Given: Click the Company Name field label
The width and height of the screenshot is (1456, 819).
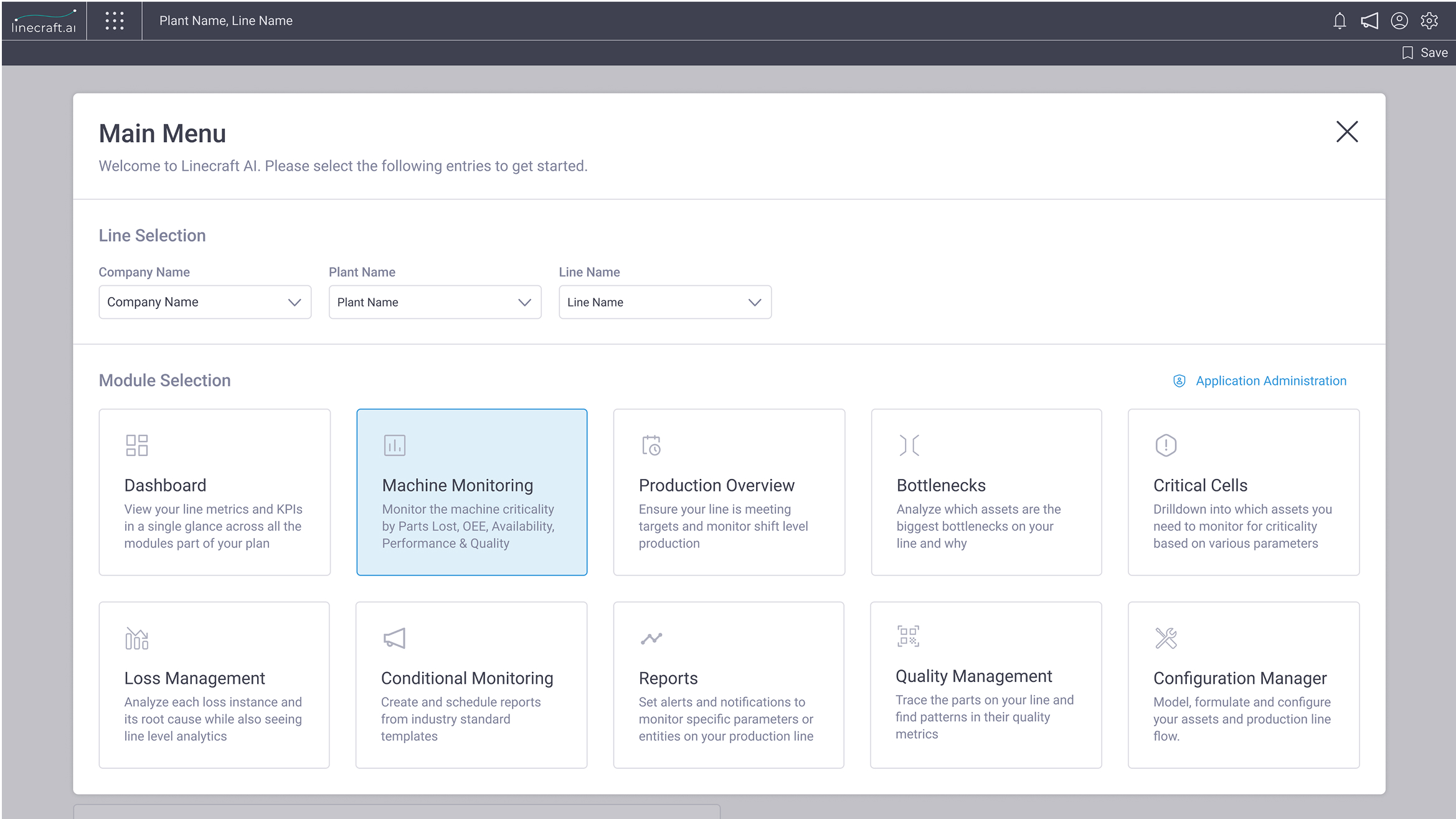Looking at the screenshot, I should point(144,272).
